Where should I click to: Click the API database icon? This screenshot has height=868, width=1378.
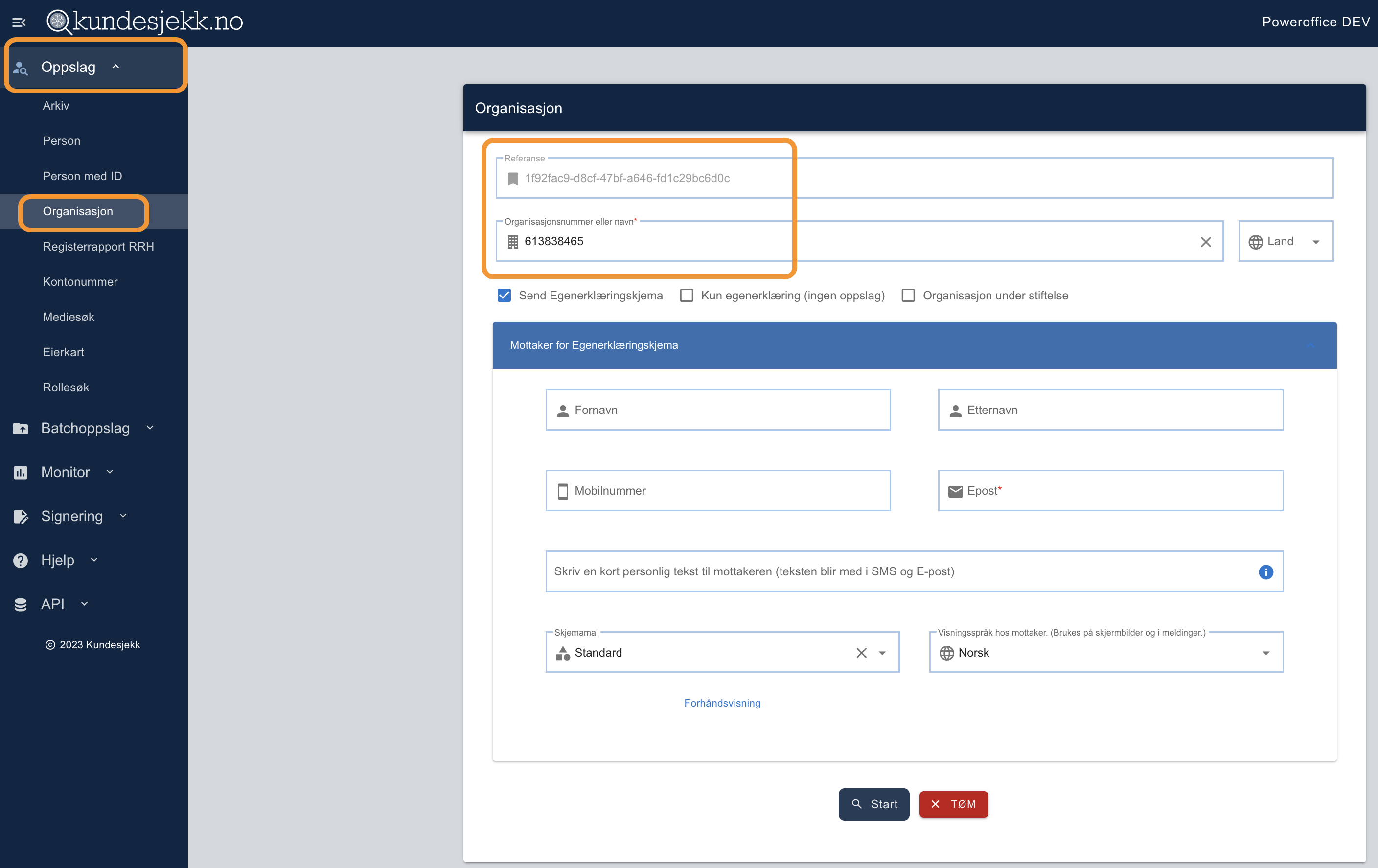(21, 604)
